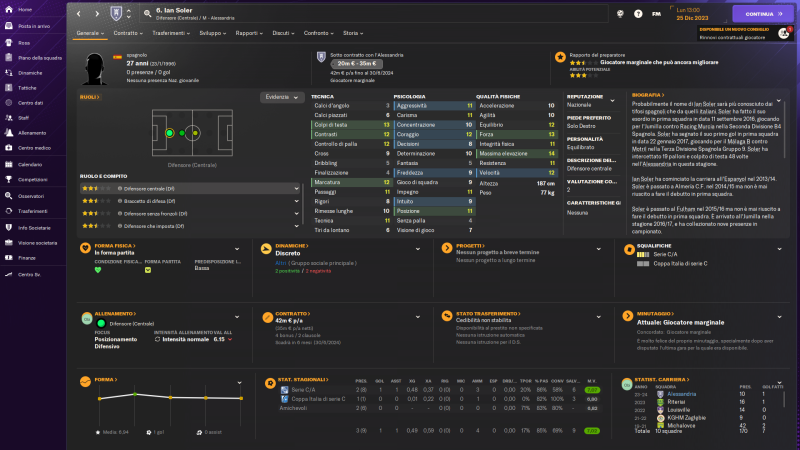The width and height of the screenshot is (800, 450).
Task: Toggle the header up/down club switcher arrows
Action: pos(129,14)
